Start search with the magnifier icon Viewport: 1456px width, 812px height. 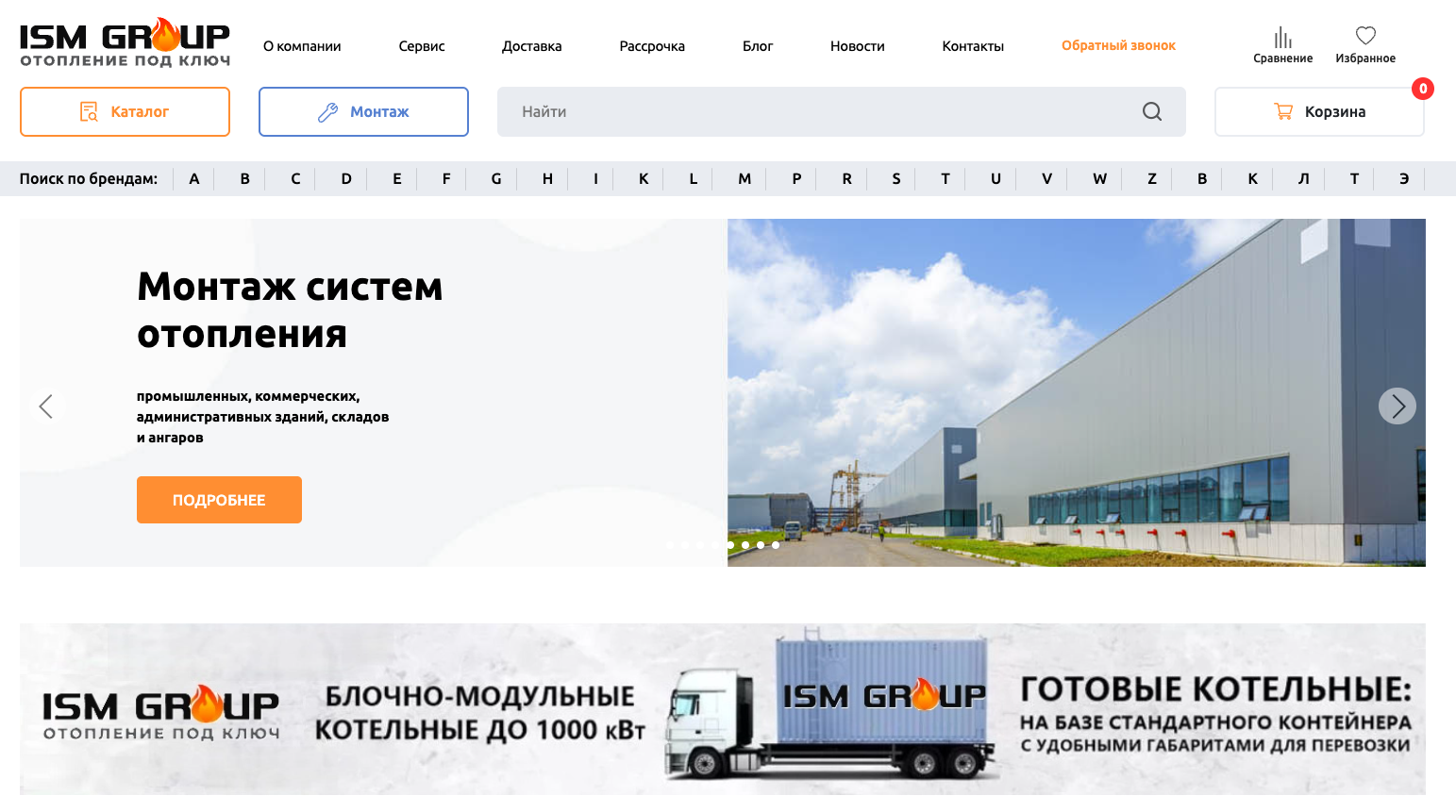[1151, 111]
